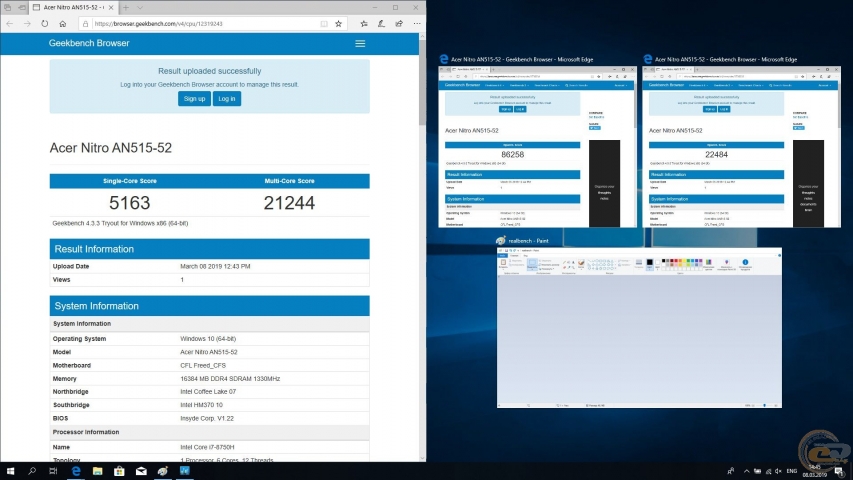Open the Windows Start menu
853x480 pixels.
pyautogui.click(x=10, y=471)
